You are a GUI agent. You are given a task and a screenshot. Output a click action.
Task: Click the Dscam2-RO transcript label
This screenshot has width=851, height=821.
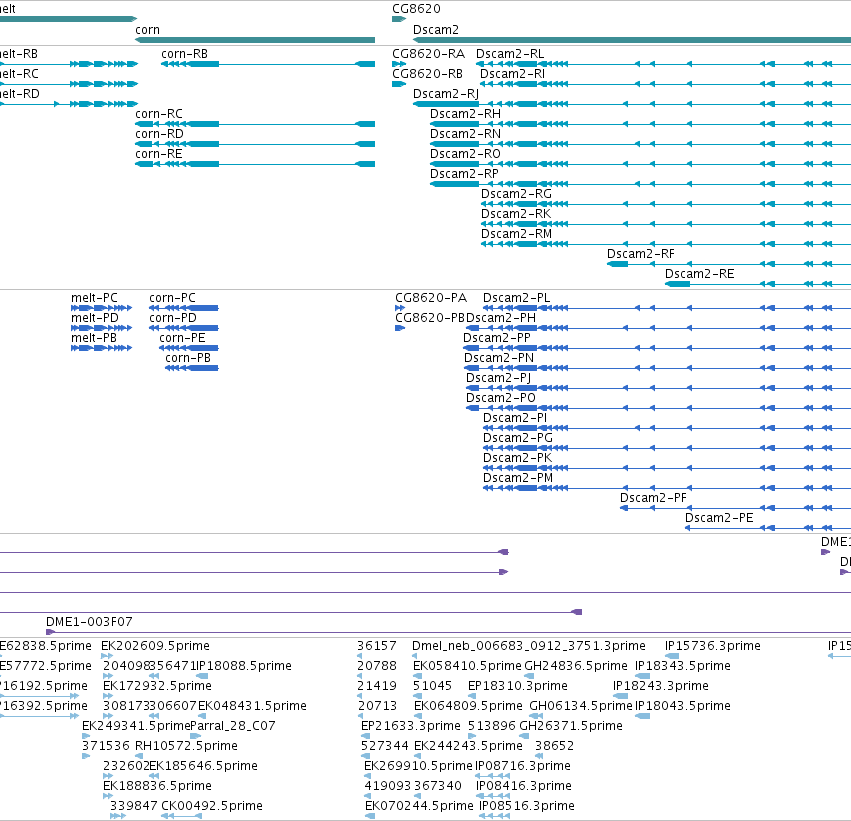click(465, 154)
